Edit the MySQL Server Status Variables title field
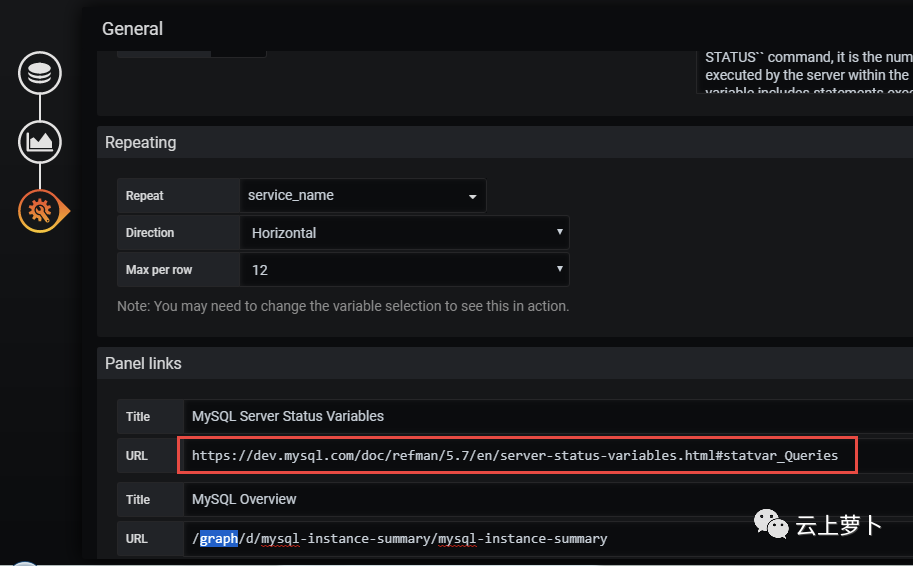The width and height of the screenshot is (913, 566). click(548, 416)
